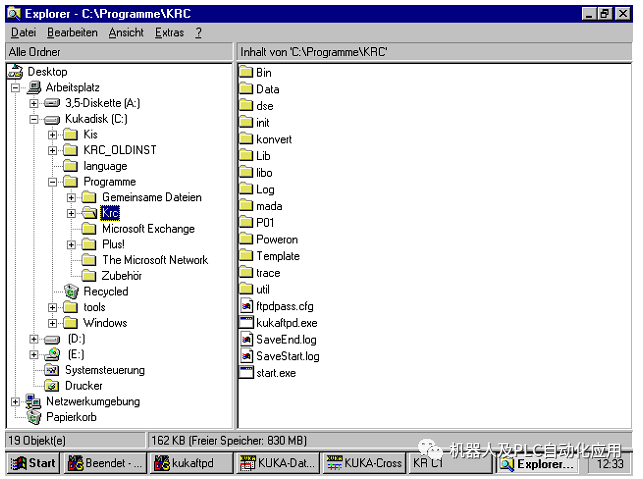The width and height of the screenshot is (643, 479).
Task: Click the Start button on taskbar
Action: [33, 463]
